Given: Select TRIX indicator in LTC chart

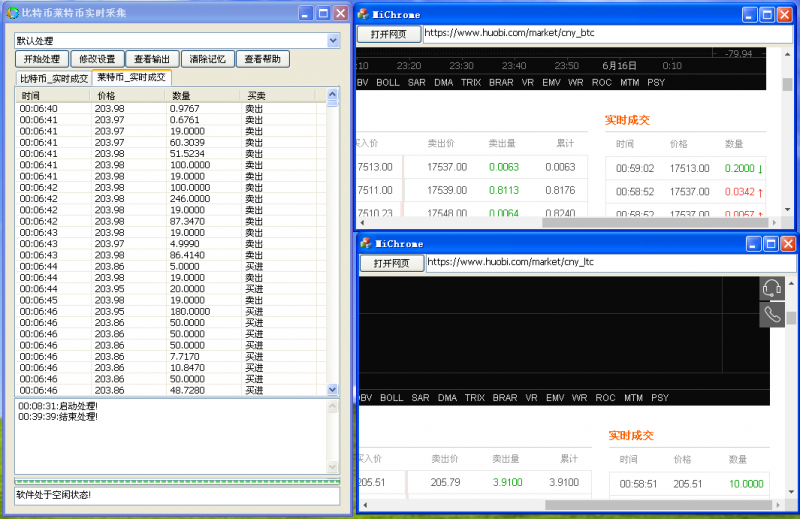Looking at the screenshot, I should 474,398.
